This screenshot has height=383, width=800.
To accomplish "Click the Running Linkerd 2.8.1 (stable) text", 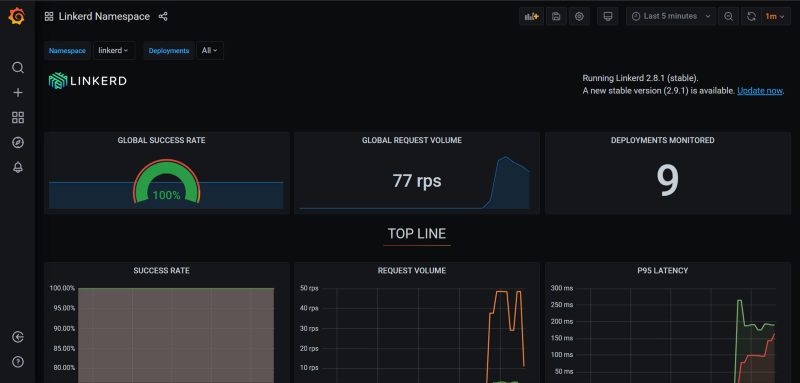I will pos(641,79).
